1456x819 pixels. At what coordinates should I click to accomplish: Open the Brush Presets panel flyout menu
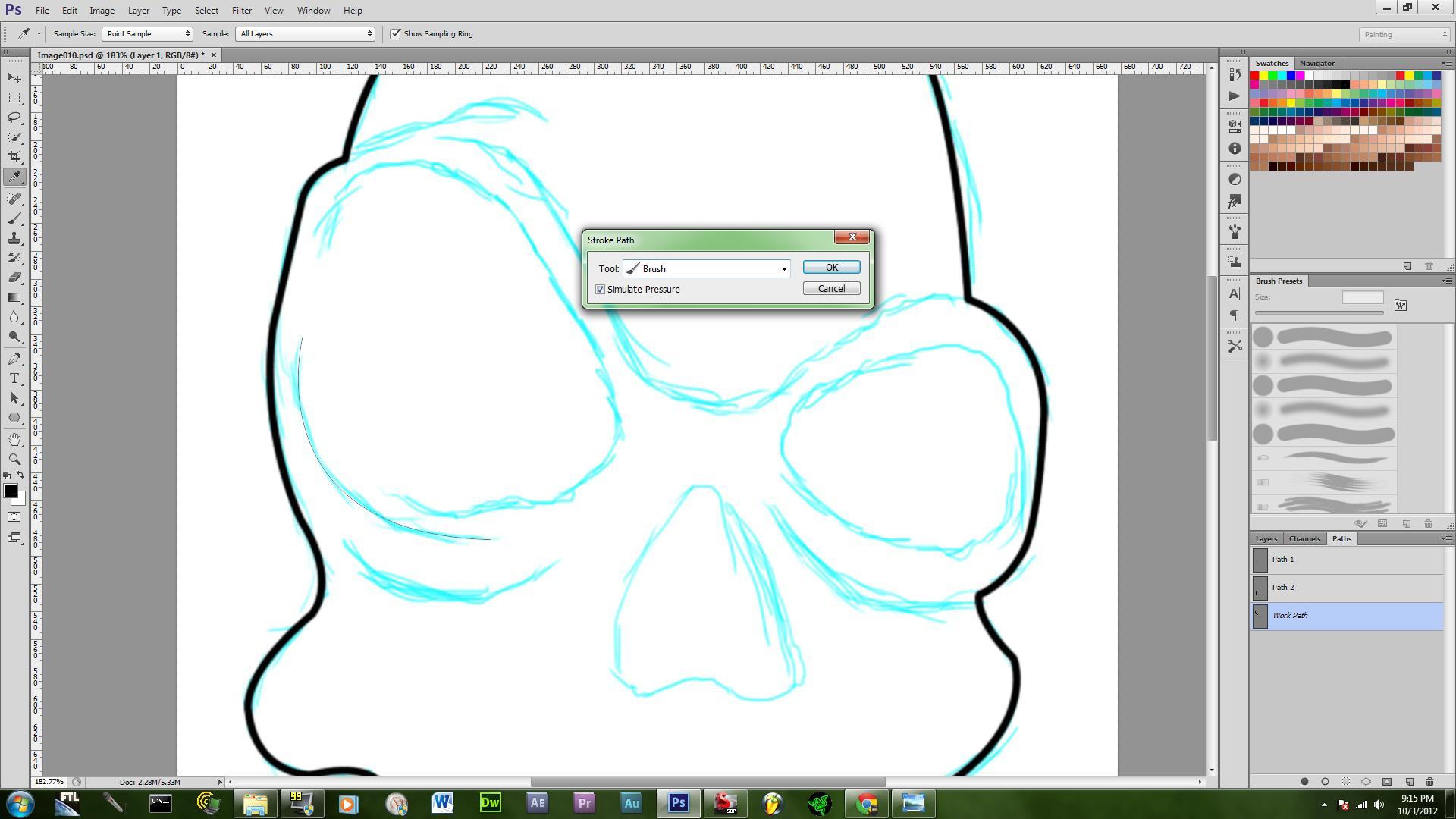pos(1446,281)
